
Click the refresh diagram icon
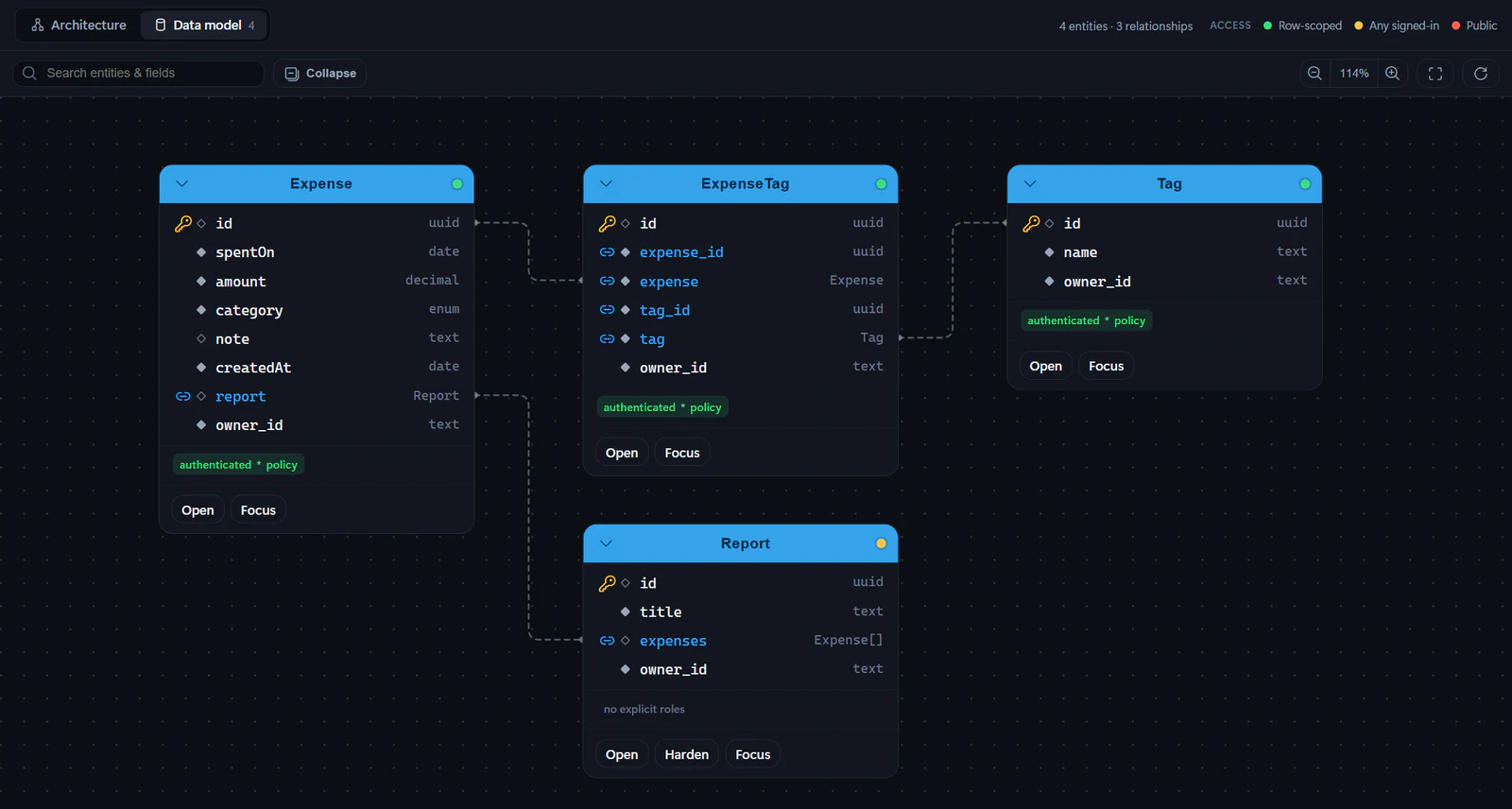[1481, 73]
